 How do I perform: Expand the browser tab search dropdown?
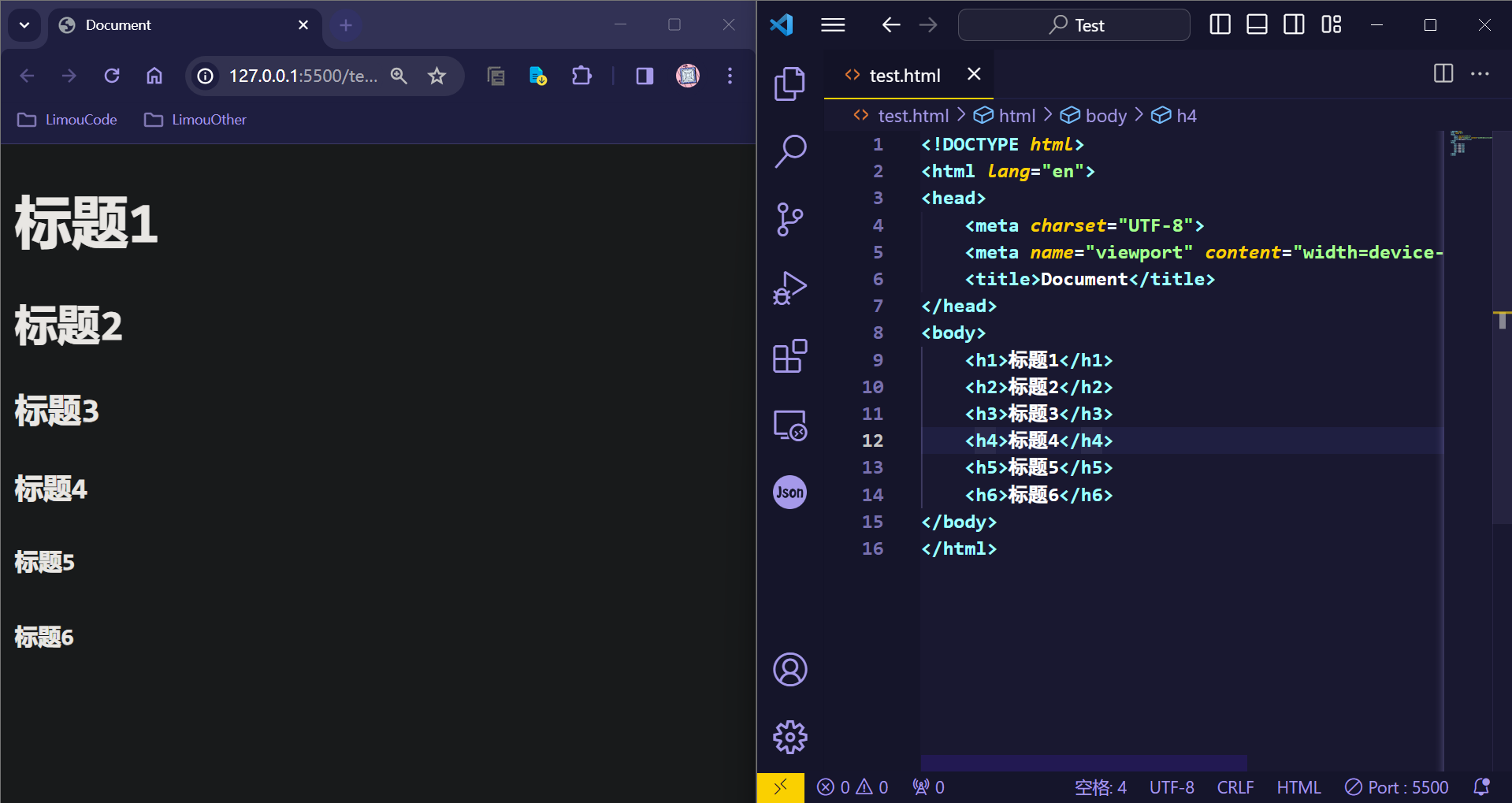tap(24, 25)
